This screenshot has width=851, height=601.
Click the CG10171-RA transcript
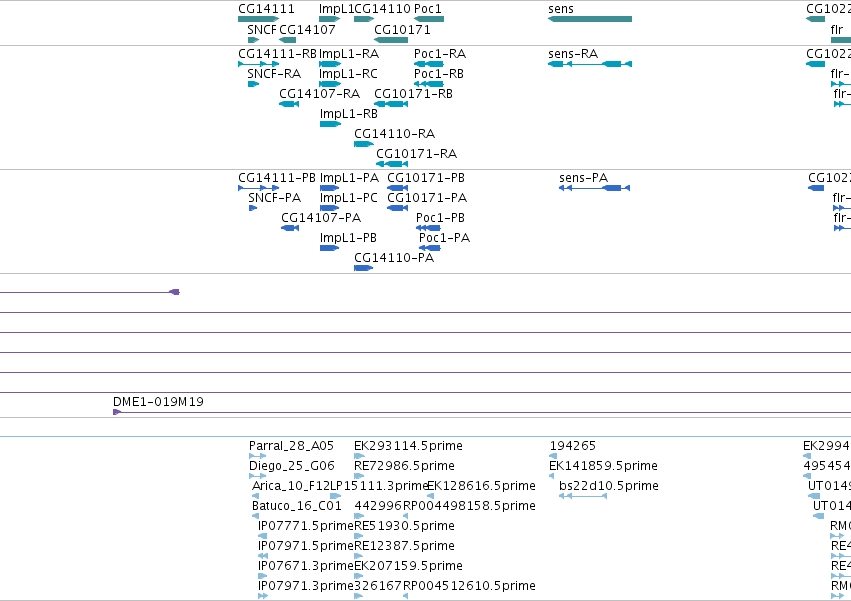(392, 165)
